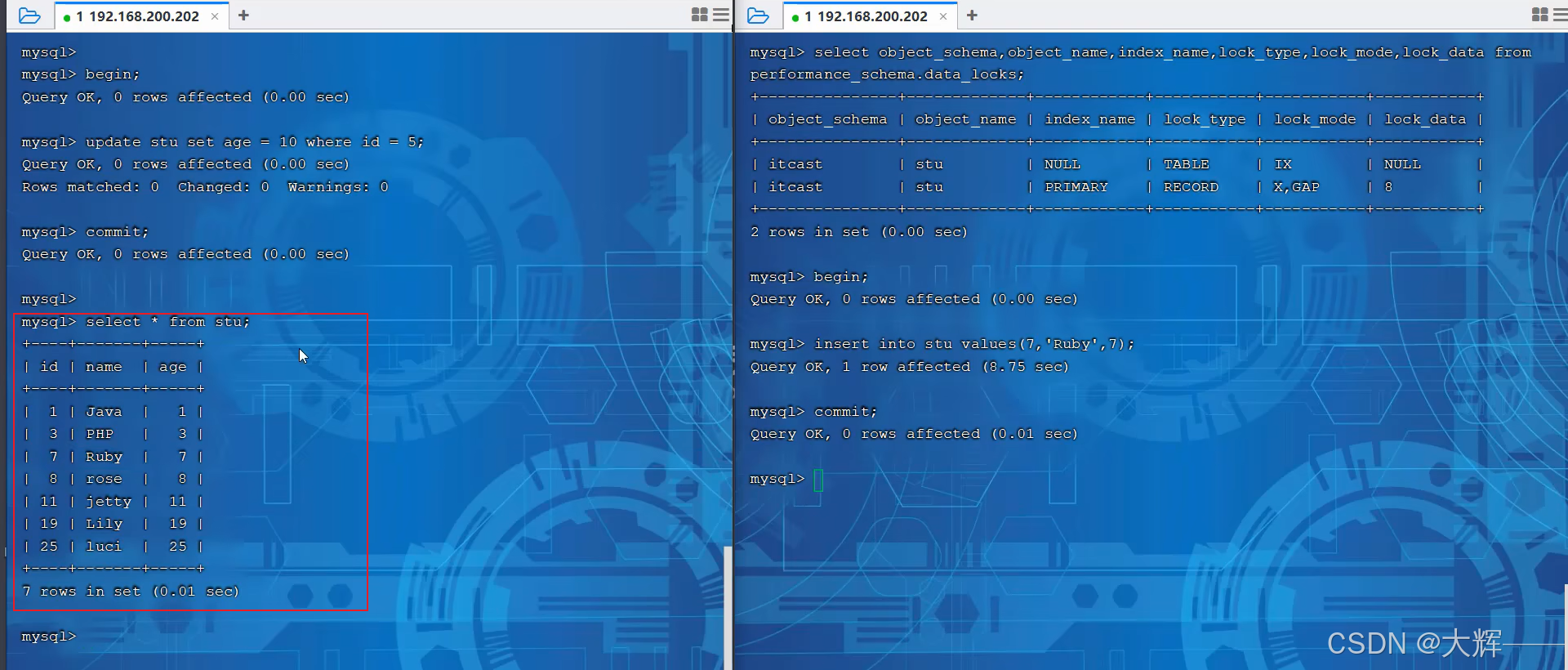Click the 'insert into stu values' command
This screenshot has height=670, width=1568.
click(974, 344)
